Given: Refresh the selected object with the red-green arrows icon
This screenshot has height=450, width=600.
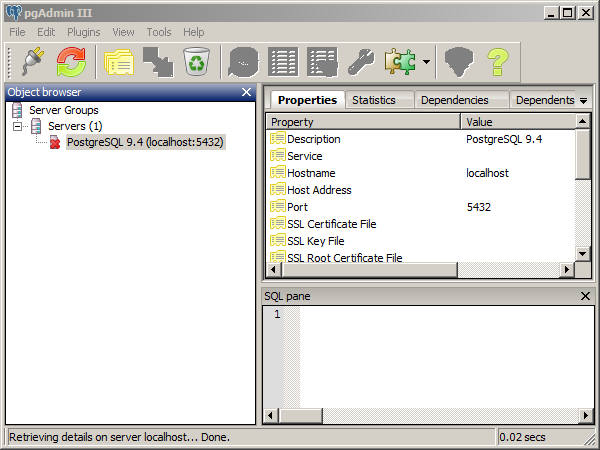Looking at the screenshot, I should 71,61.
